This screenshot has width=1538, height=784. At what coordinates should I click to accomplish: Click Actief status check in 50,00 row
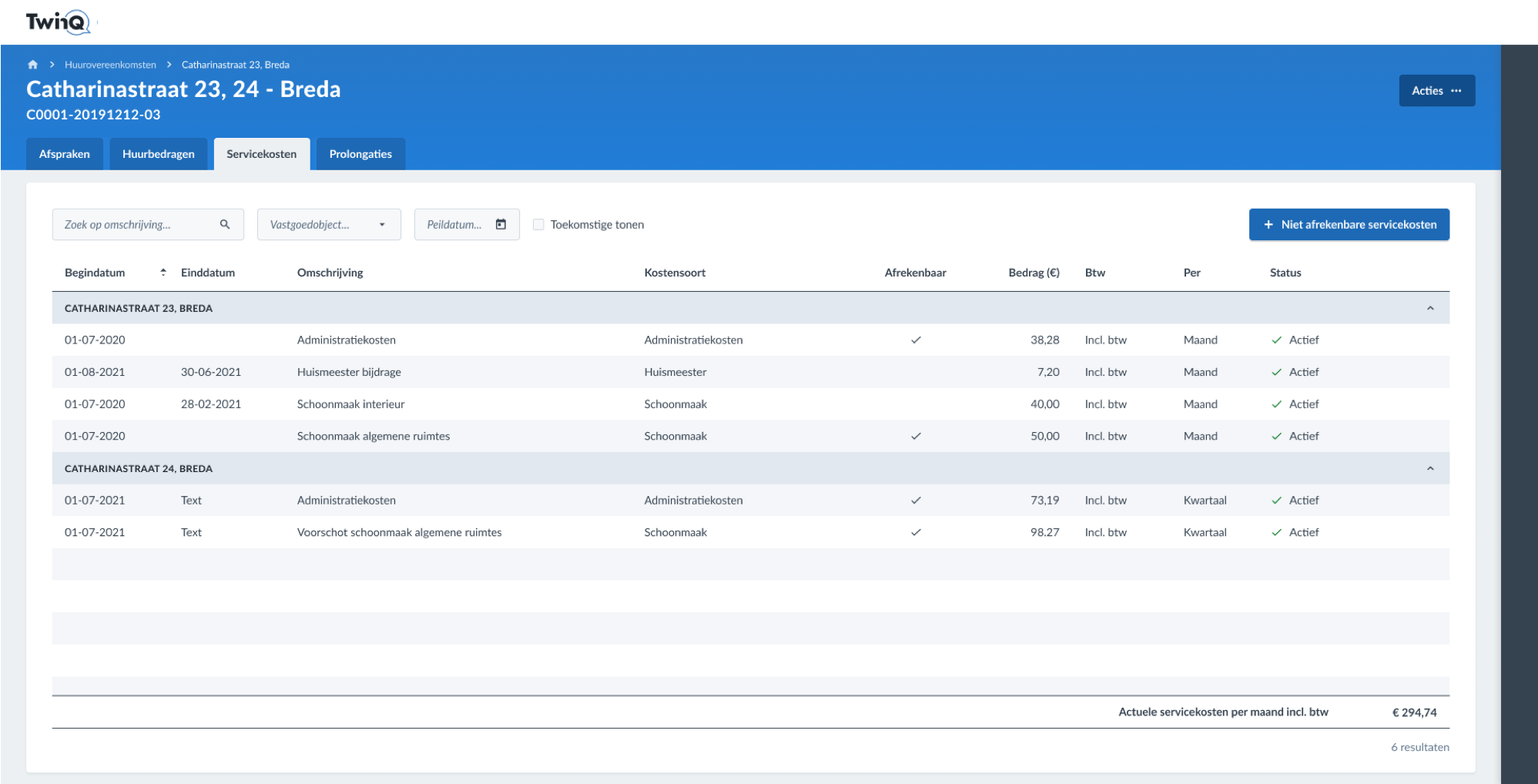click(1276, 436)
